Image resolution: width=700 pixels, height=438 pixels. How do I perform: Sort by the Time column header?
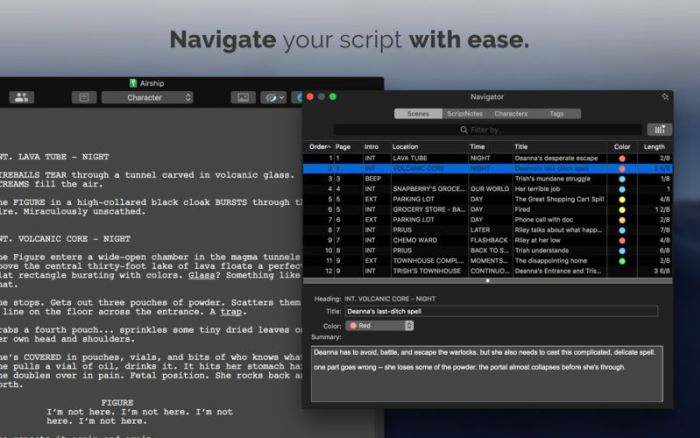477,146
